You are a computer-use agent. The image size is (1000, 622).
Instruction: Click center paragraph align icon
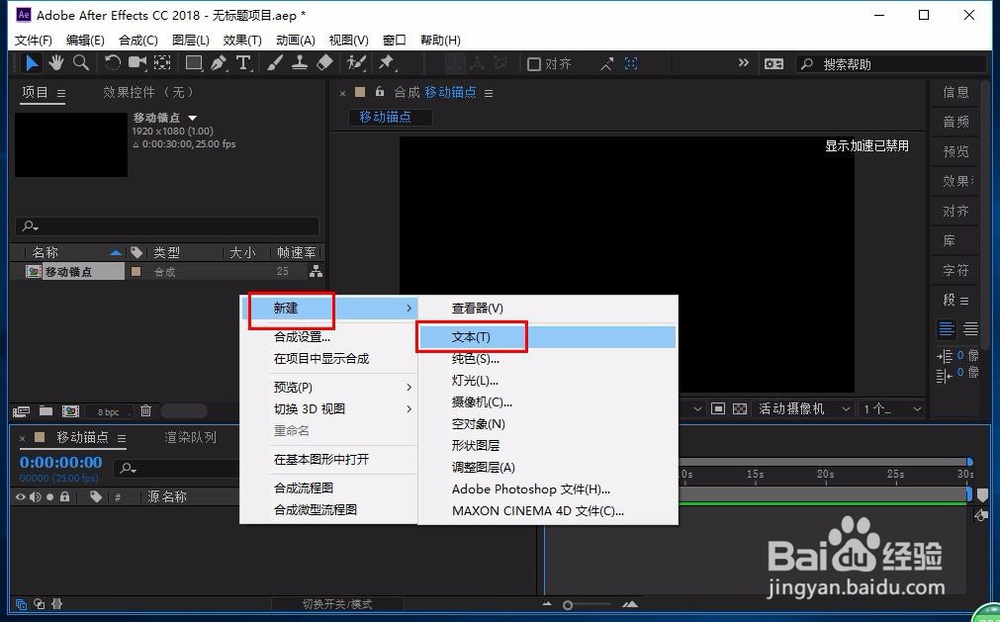[971, 329]
